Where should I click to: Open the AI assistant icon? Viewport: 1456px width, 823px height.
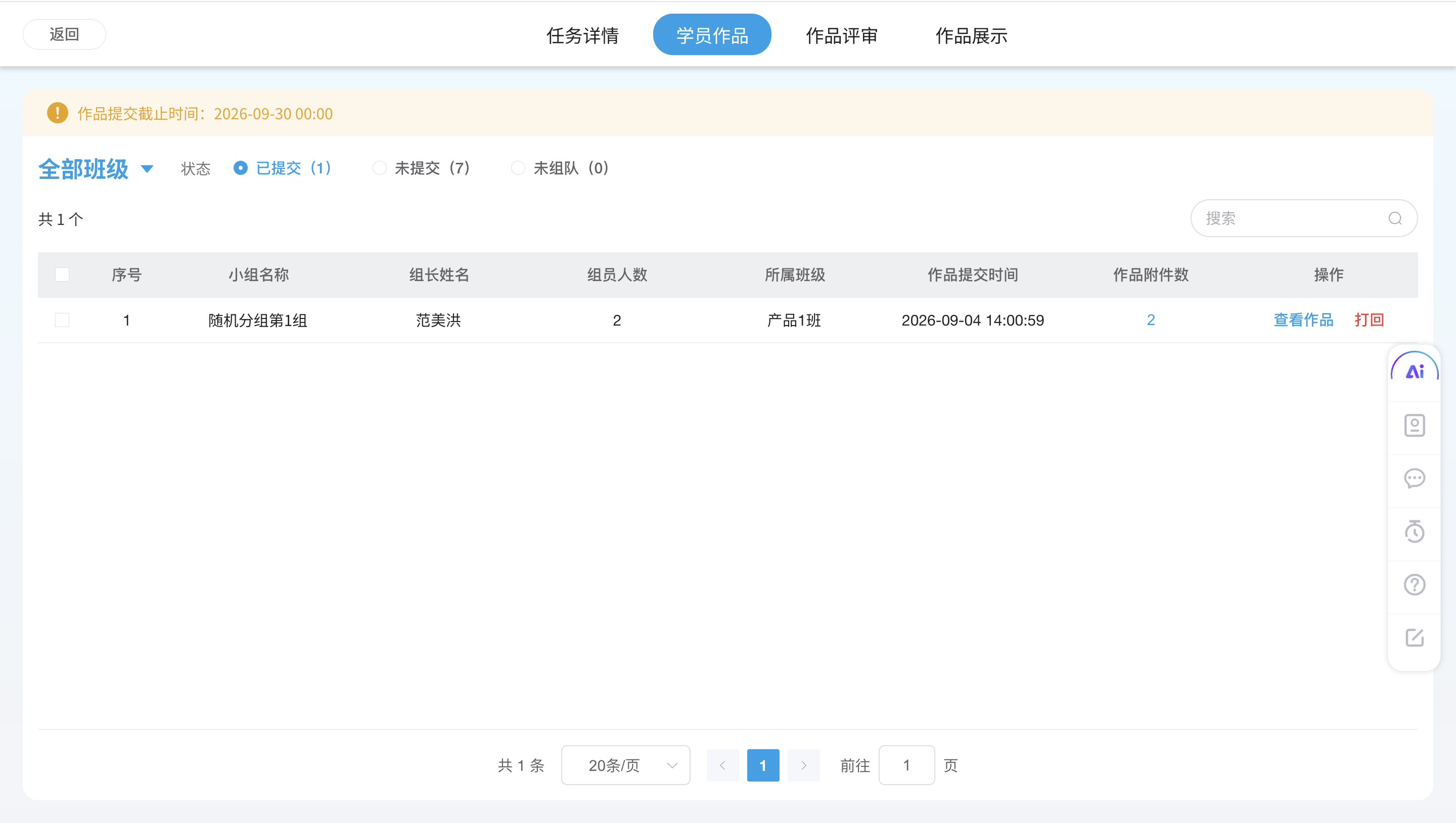click(1414, 372)
